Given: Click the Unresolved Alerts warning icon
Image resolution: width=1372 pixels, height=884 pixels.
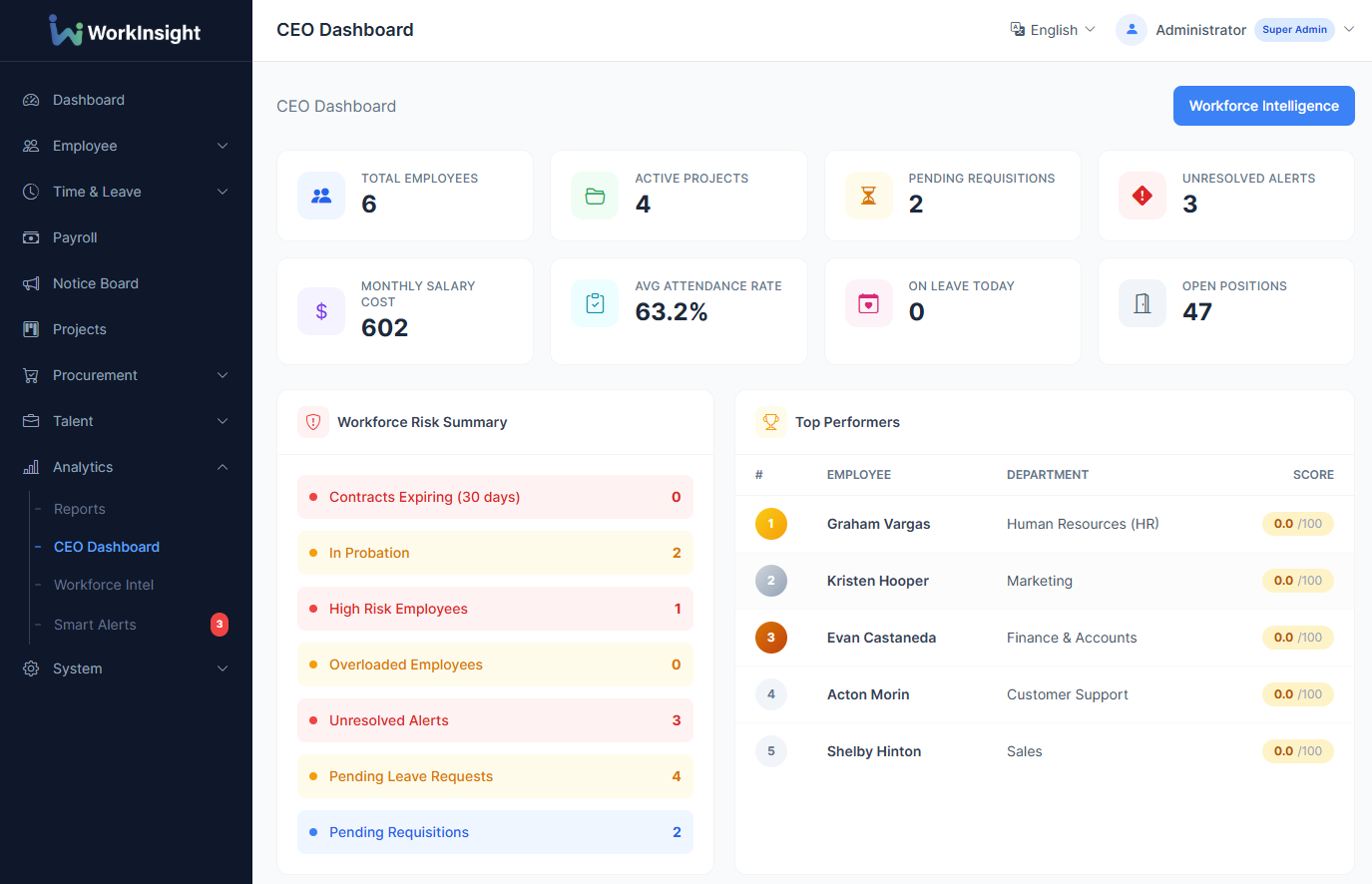Looking at the screenshot, I should pyautogui.click(x=1143, y=196).
